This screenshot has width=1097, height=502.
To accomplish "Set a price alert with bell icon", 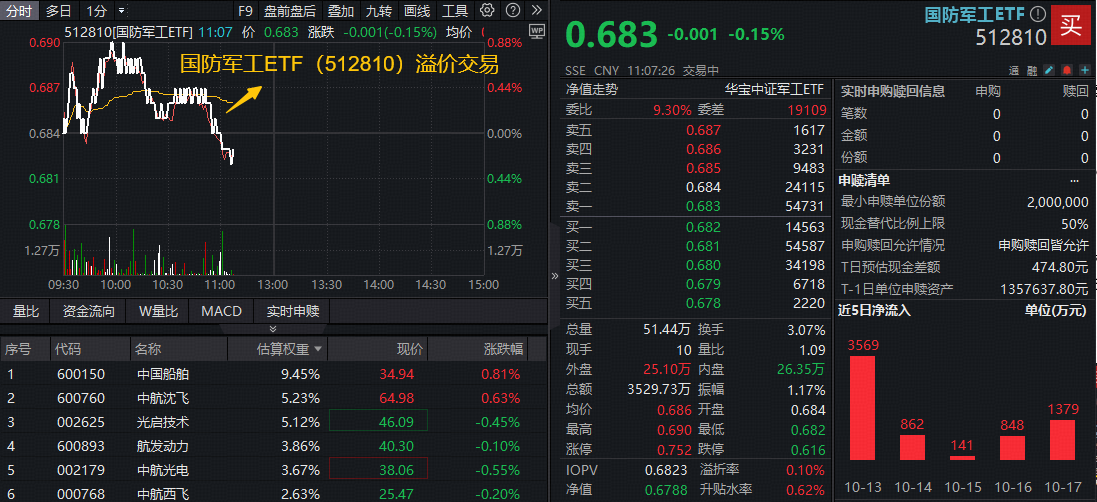I will (x=1066, y=71).
